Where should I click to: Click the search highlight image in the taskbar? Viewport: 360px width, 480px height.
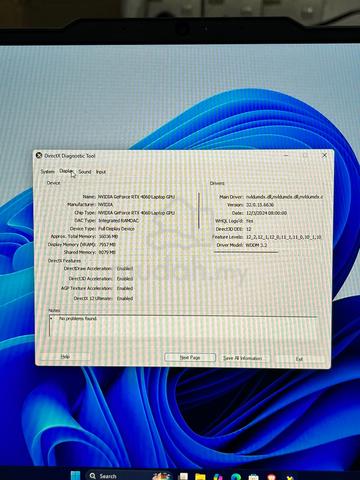162,476
